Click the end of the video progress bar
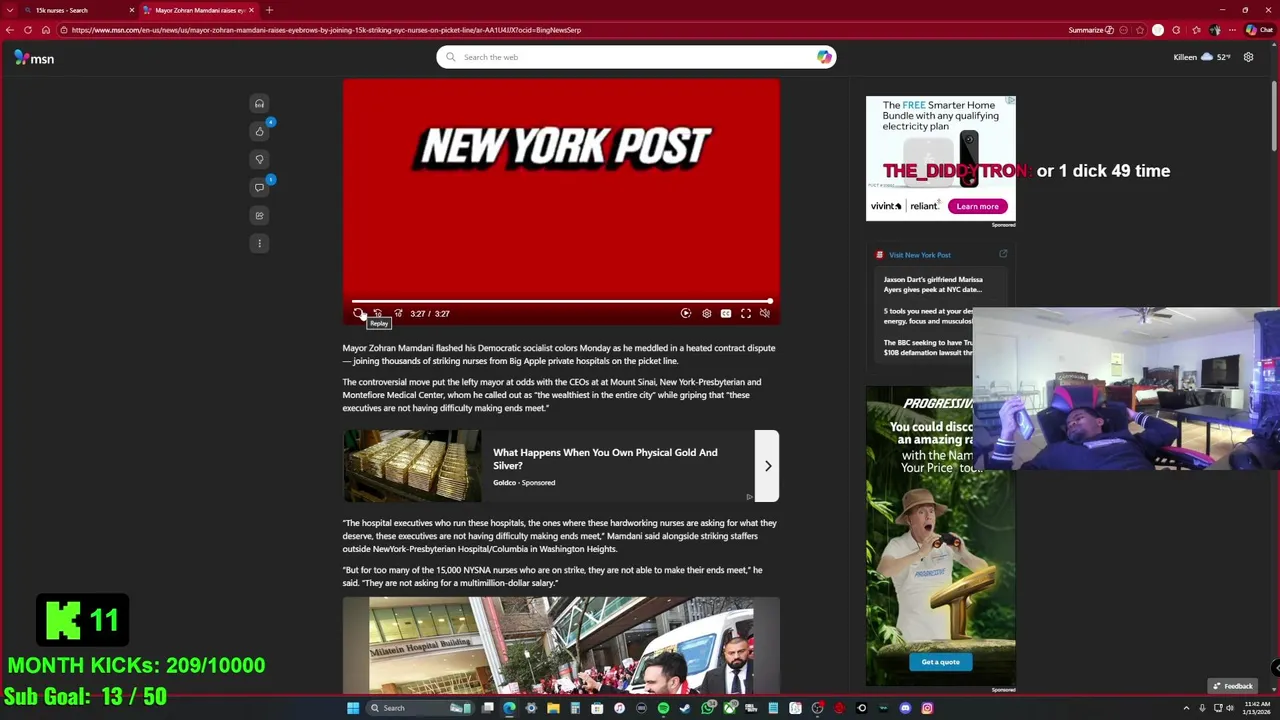The width and height of the screenshot is (1280, 720). point(770,300)
